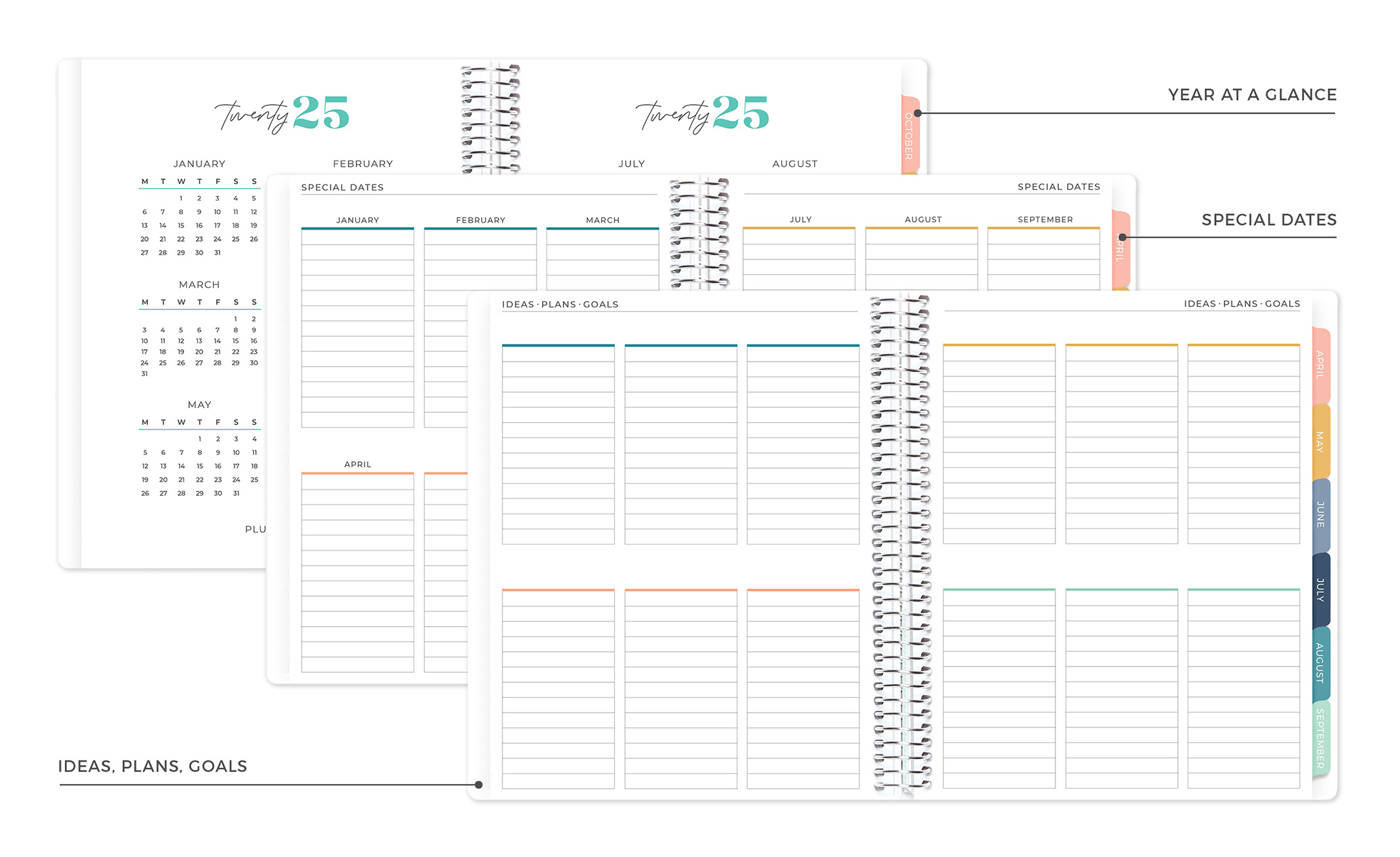1400x857 pixels.
Task: Click the SPECIAL DATES callout label
Action: pos(1268,219)
